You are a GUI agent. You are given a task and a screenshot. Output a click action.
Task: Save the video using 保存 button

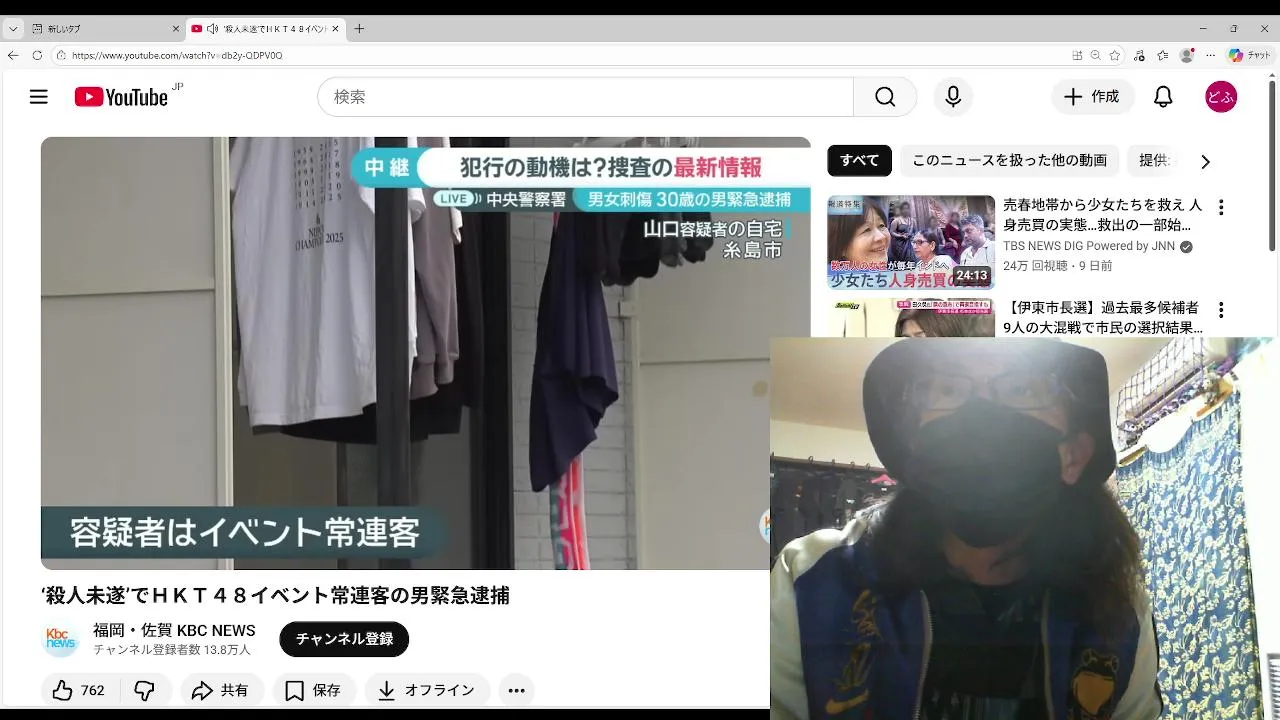point(313,690)
